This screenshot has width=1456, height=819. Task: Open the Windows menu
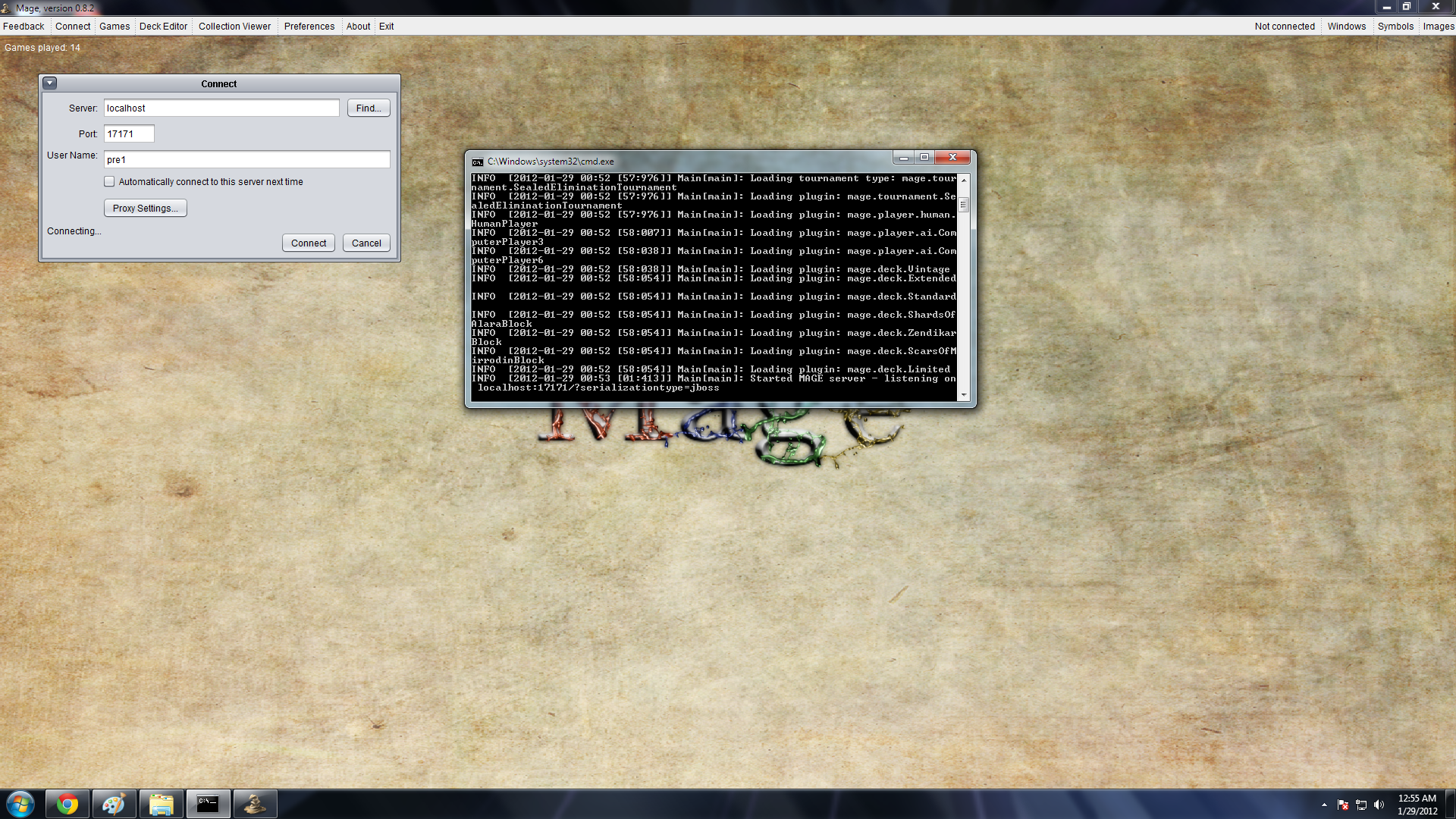coord(1347,27)
